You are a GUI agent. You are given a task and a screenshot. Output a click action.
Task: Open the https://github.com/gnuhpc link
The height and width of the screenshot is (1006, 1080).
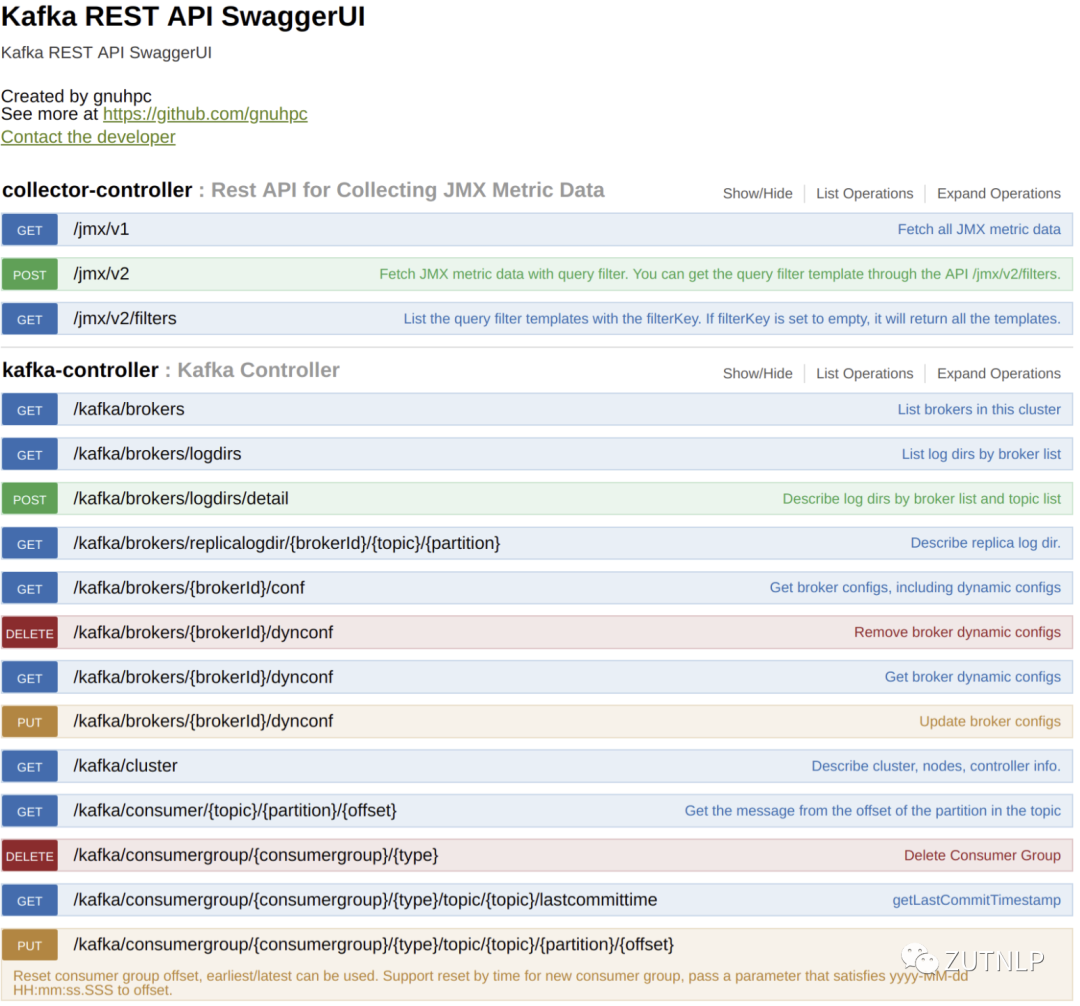pos(205,114)
